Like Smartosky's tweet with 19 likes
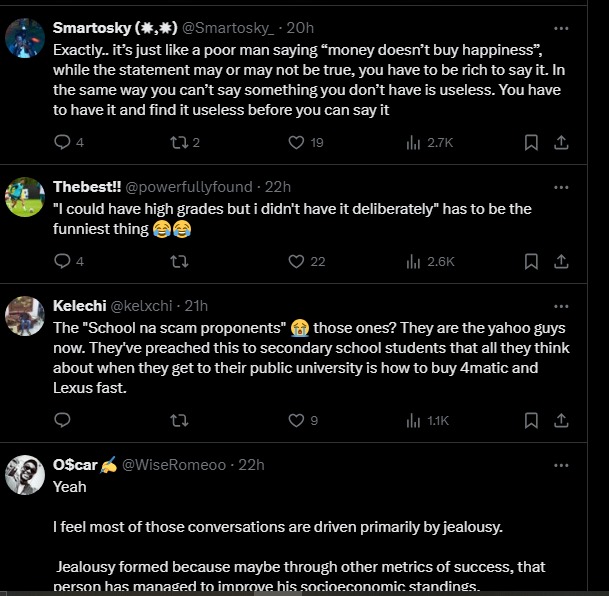The width and height of the screenshot is (609, 596). [x=296, y=143]
